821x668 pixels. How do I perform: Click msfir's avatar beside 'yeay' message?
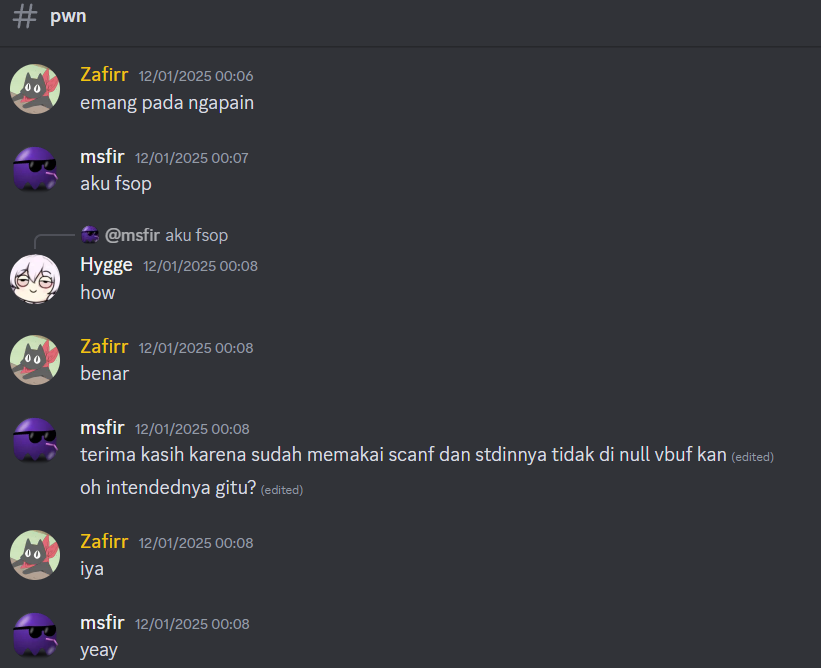(x=35, y=636)
